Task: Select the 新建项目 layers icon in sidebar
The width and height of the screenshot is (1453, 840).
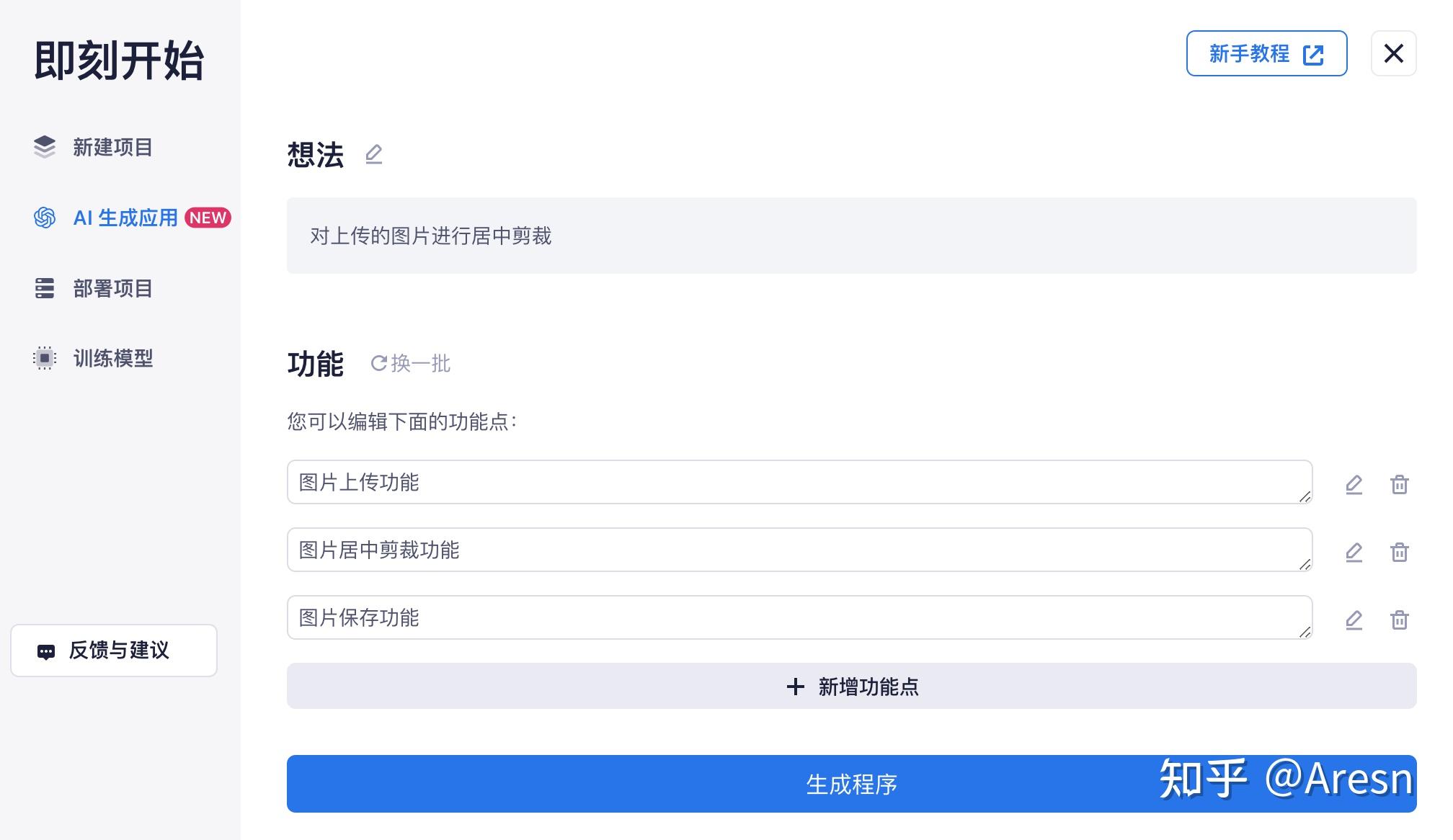Action: tap(45, 148)
